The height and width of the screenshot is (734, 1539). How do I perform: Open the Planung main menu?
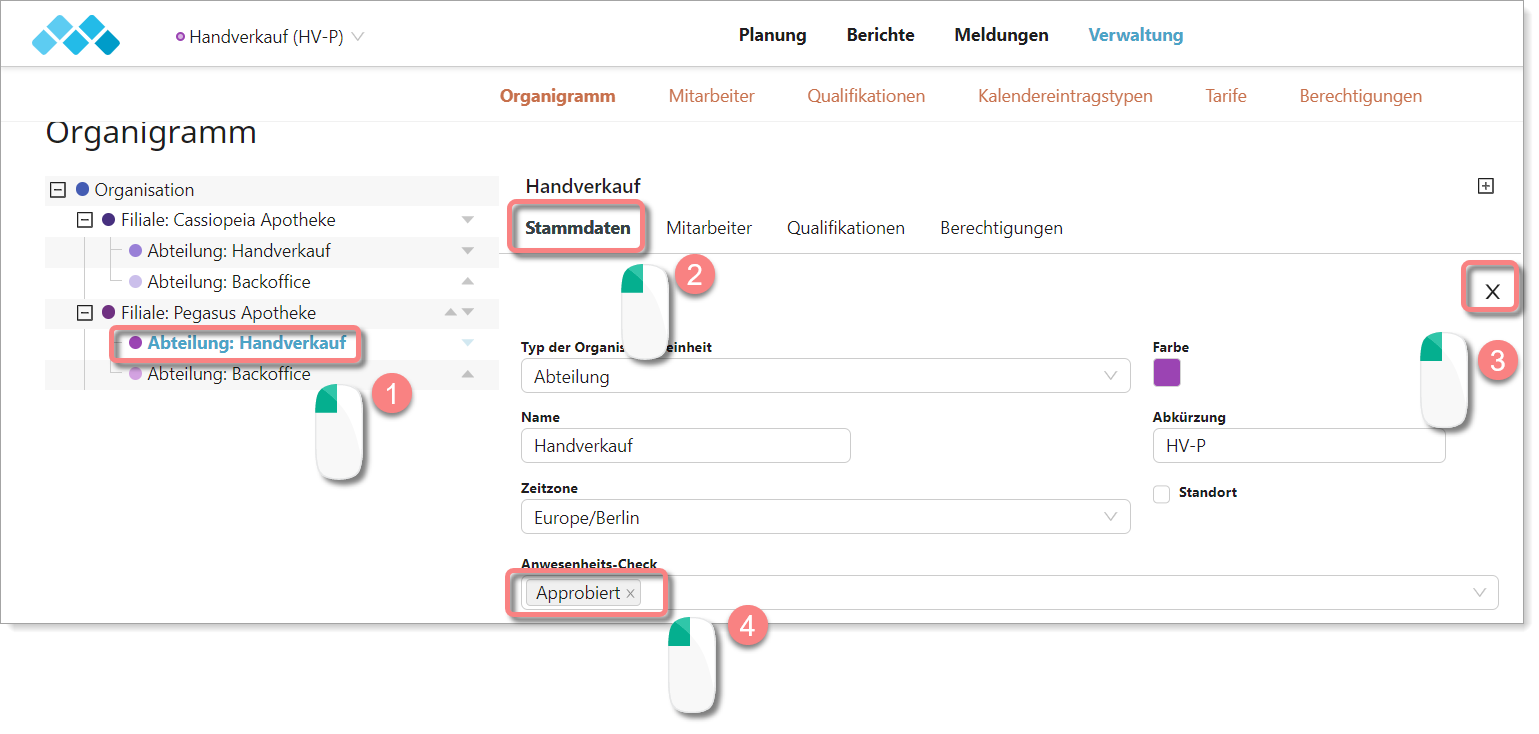pos(772,35)
